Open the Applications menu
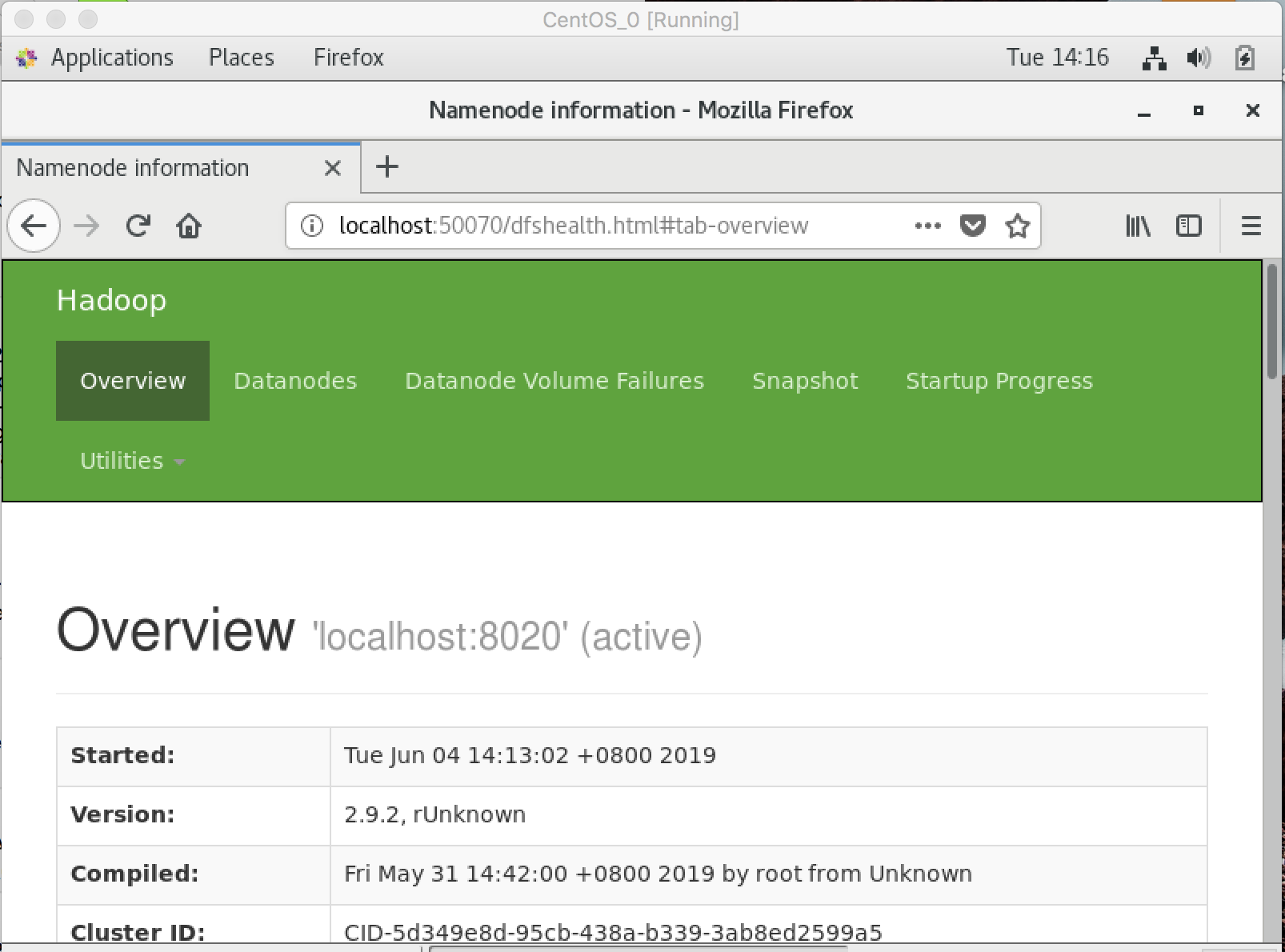Viewport: 1285px width, 952px height. point(112,58)
